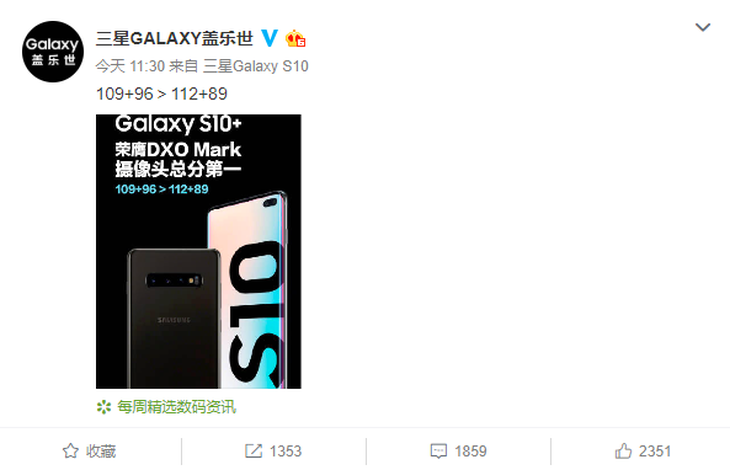Click the 2351 likes count
The height and width of the screenshot is (470, 730).
pos(655,451)
